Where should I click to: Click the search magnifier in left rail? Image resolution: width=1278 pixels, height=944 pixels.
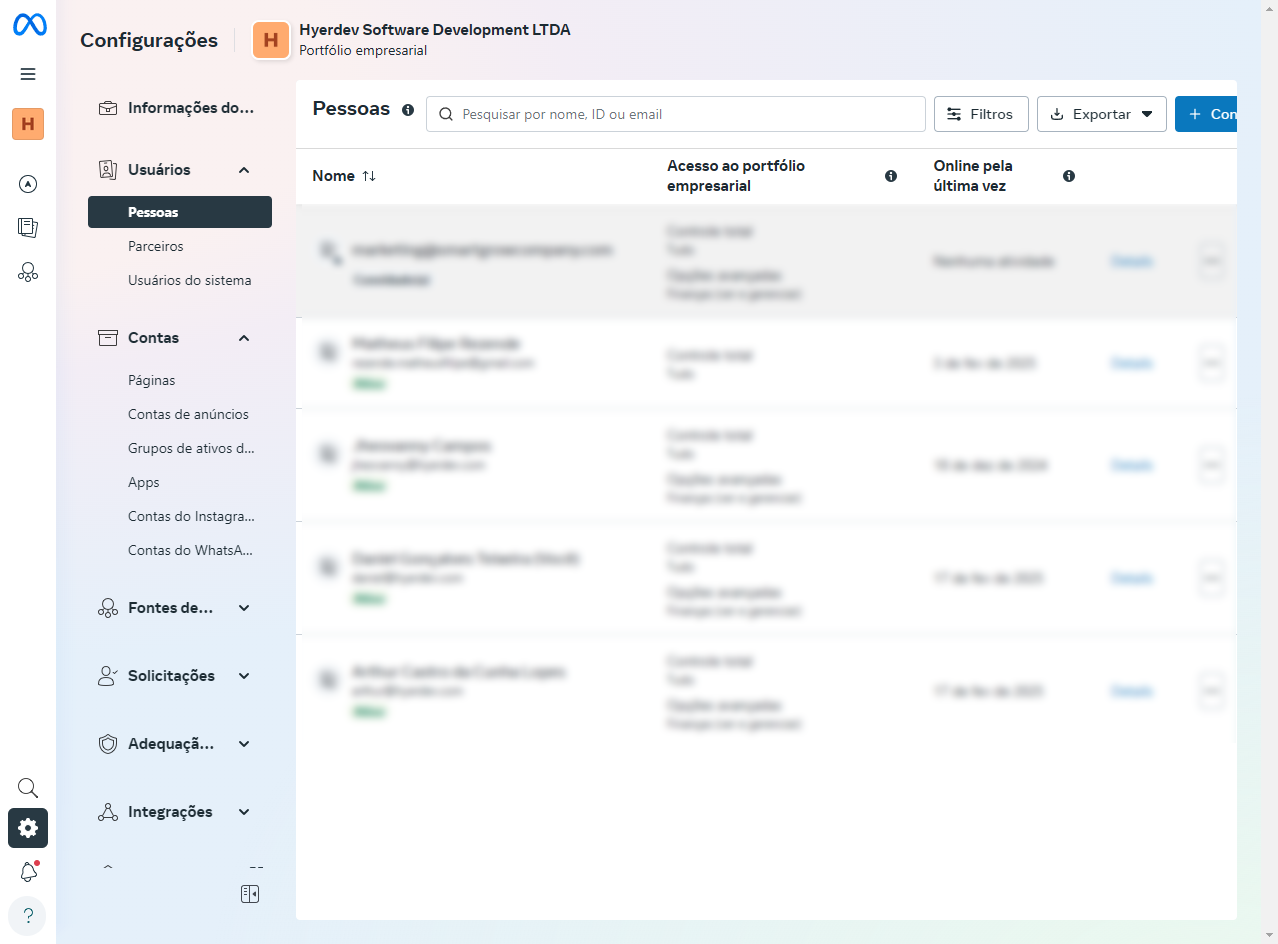[28, 788]
